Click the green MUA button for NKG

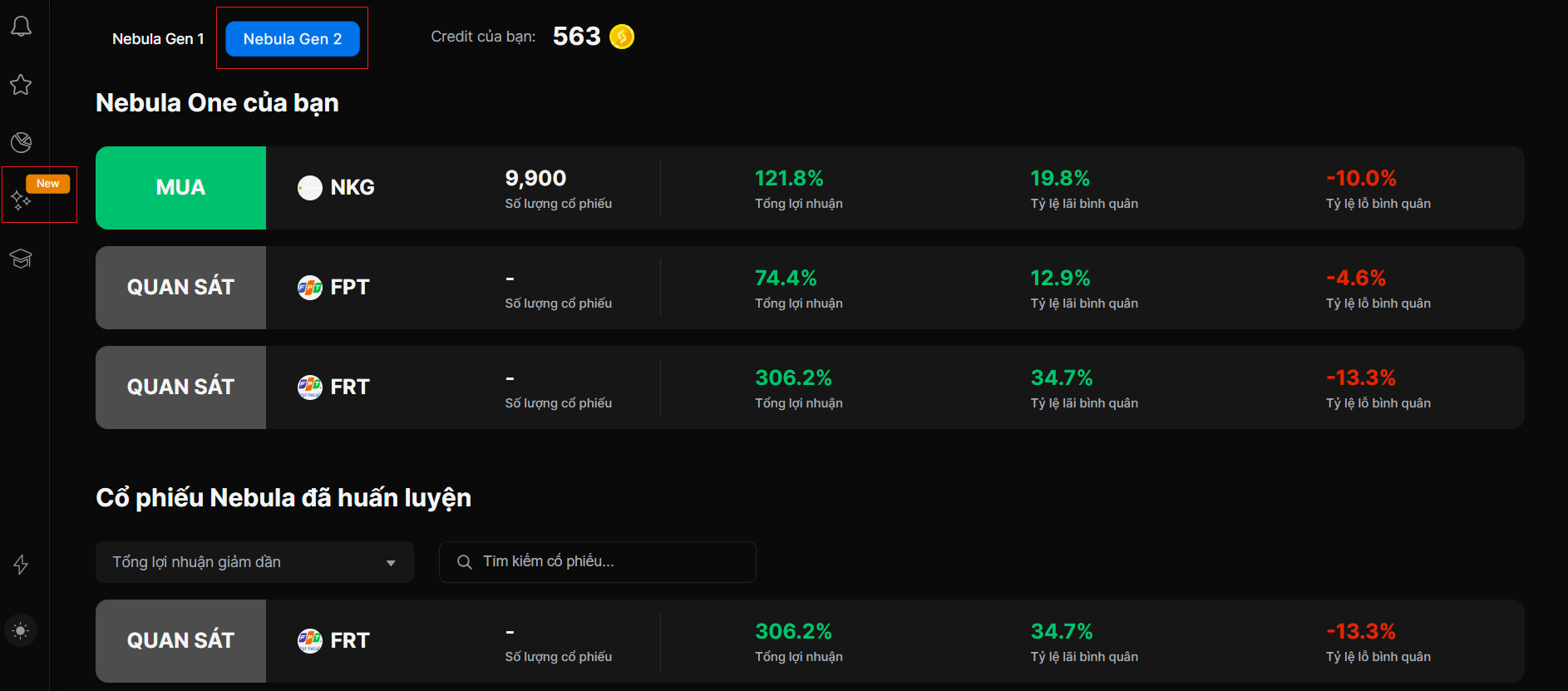click(x=180, y=188)
